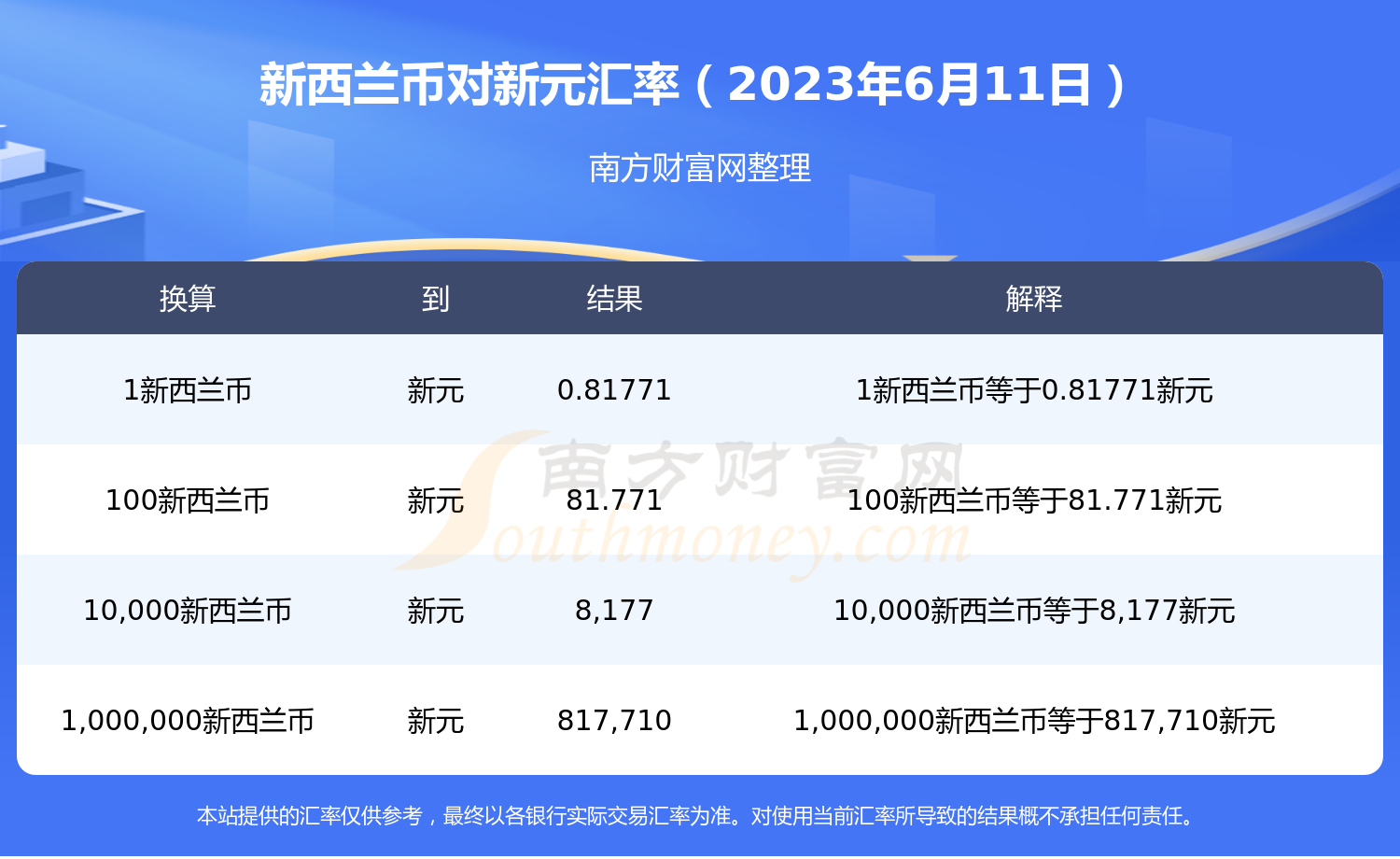Screen dimensions: 1400x859
Task: Select the result value 81.771
Action: coord(614,500)
